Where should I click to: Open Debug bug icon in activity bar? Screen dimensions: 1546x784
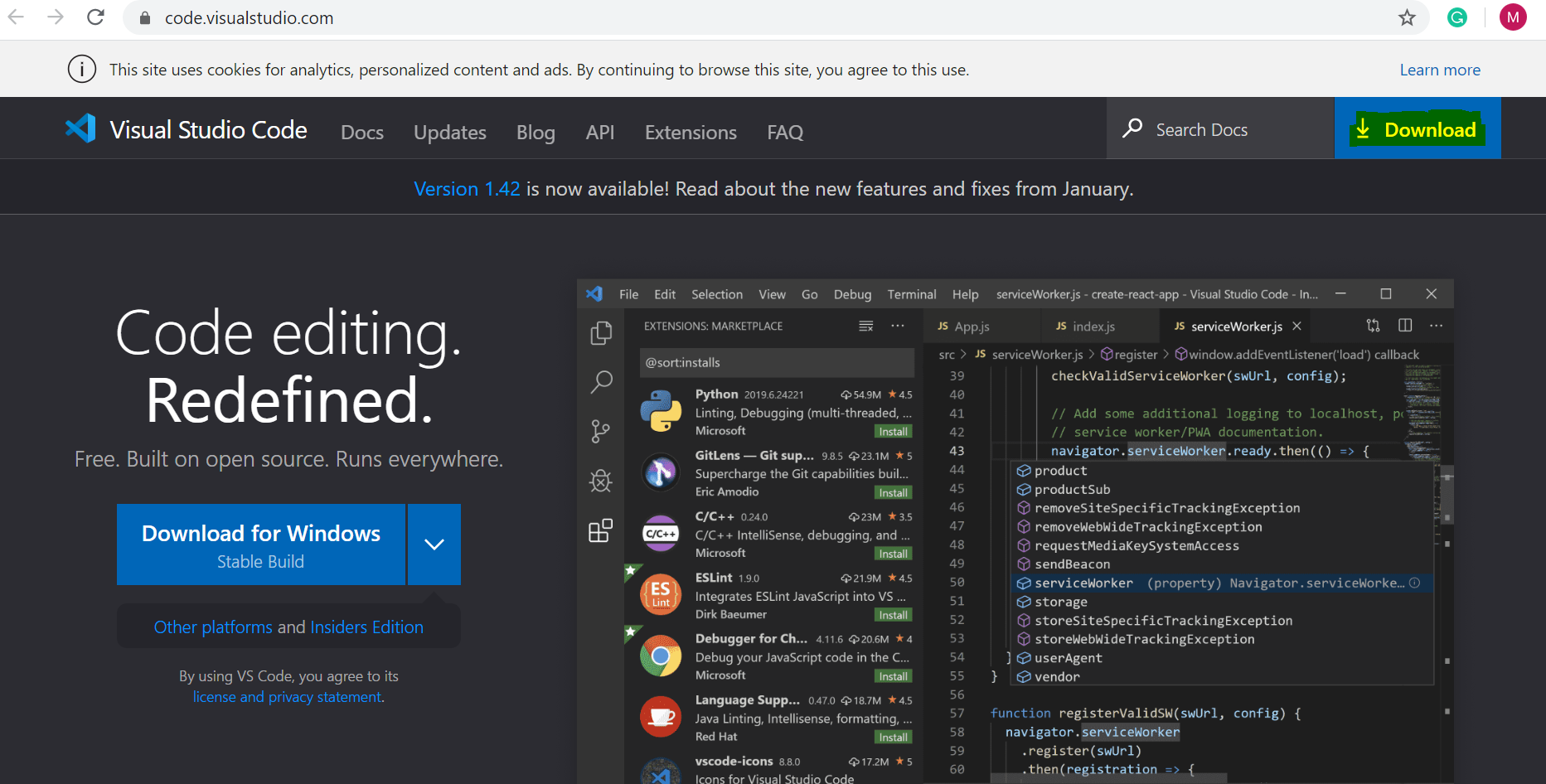click(x=601, y=481)
